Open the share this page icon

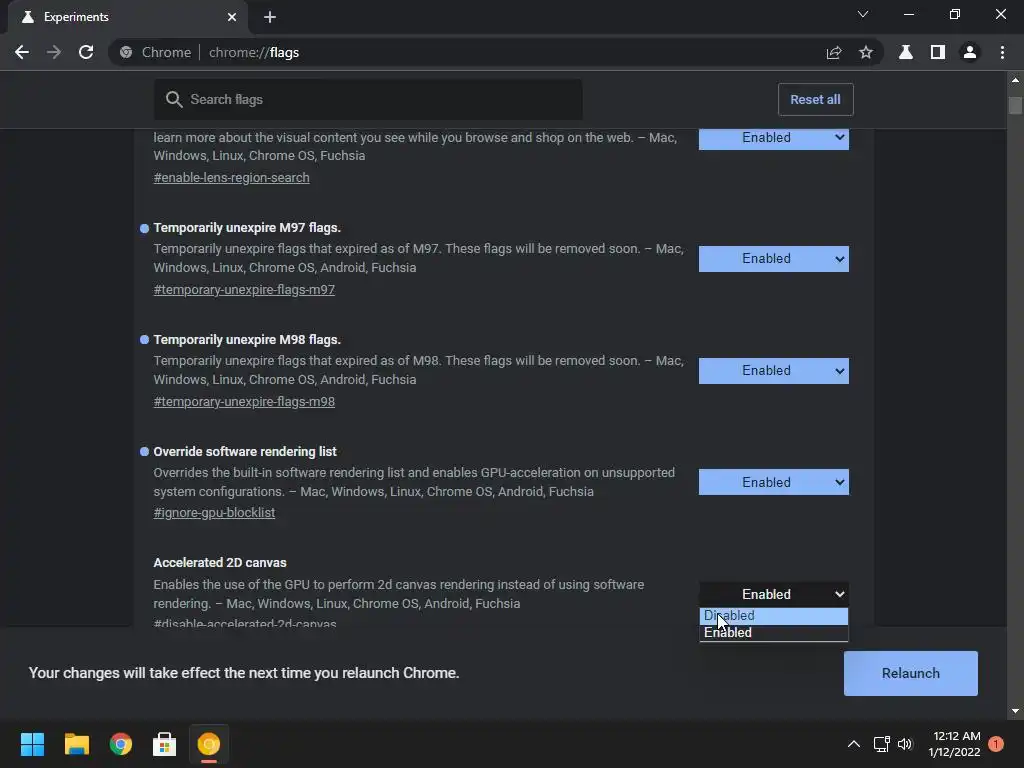click(834, 52)
